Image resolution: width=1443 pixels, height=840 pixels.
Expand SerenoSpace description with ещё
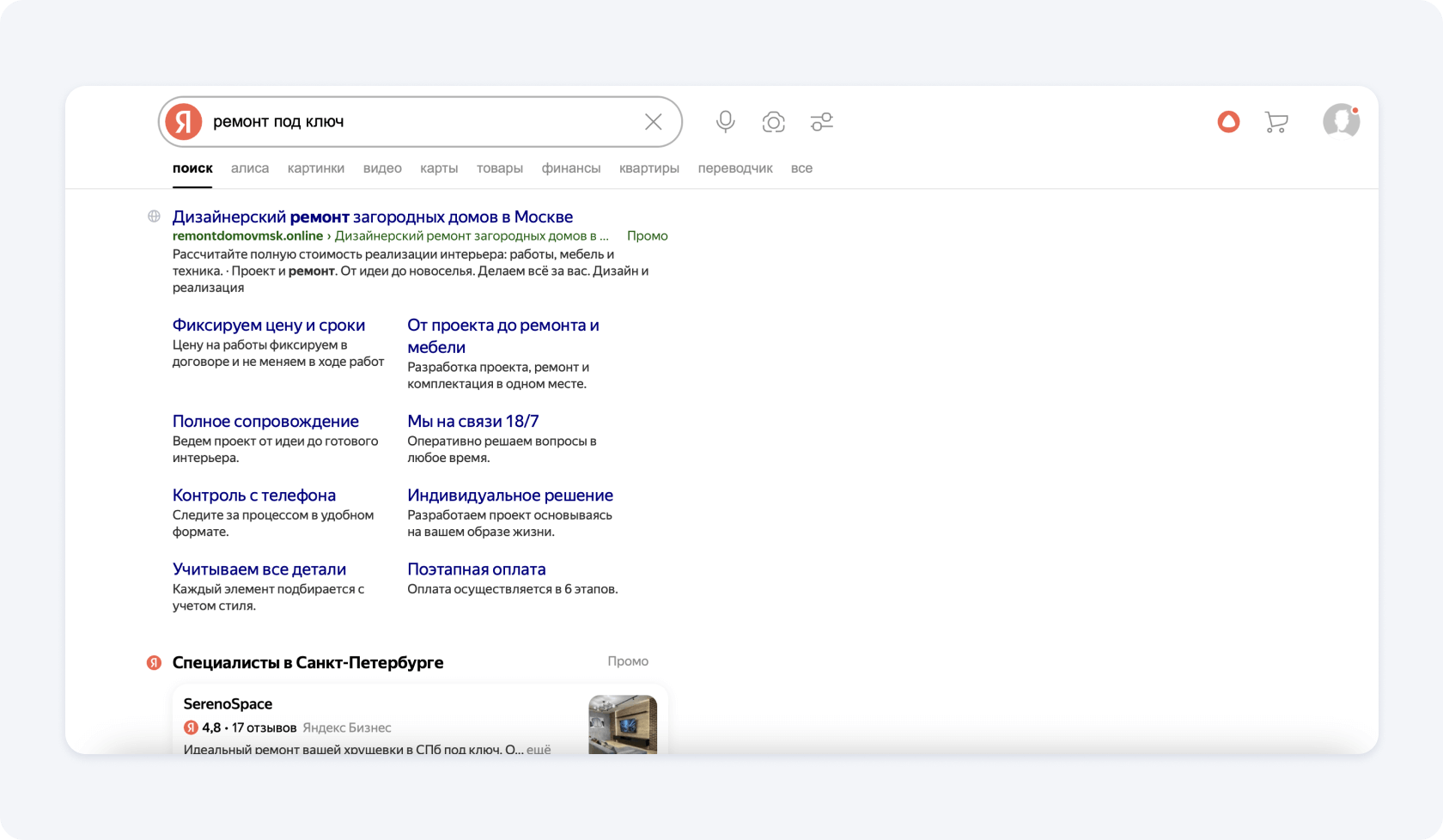(539, 749)
